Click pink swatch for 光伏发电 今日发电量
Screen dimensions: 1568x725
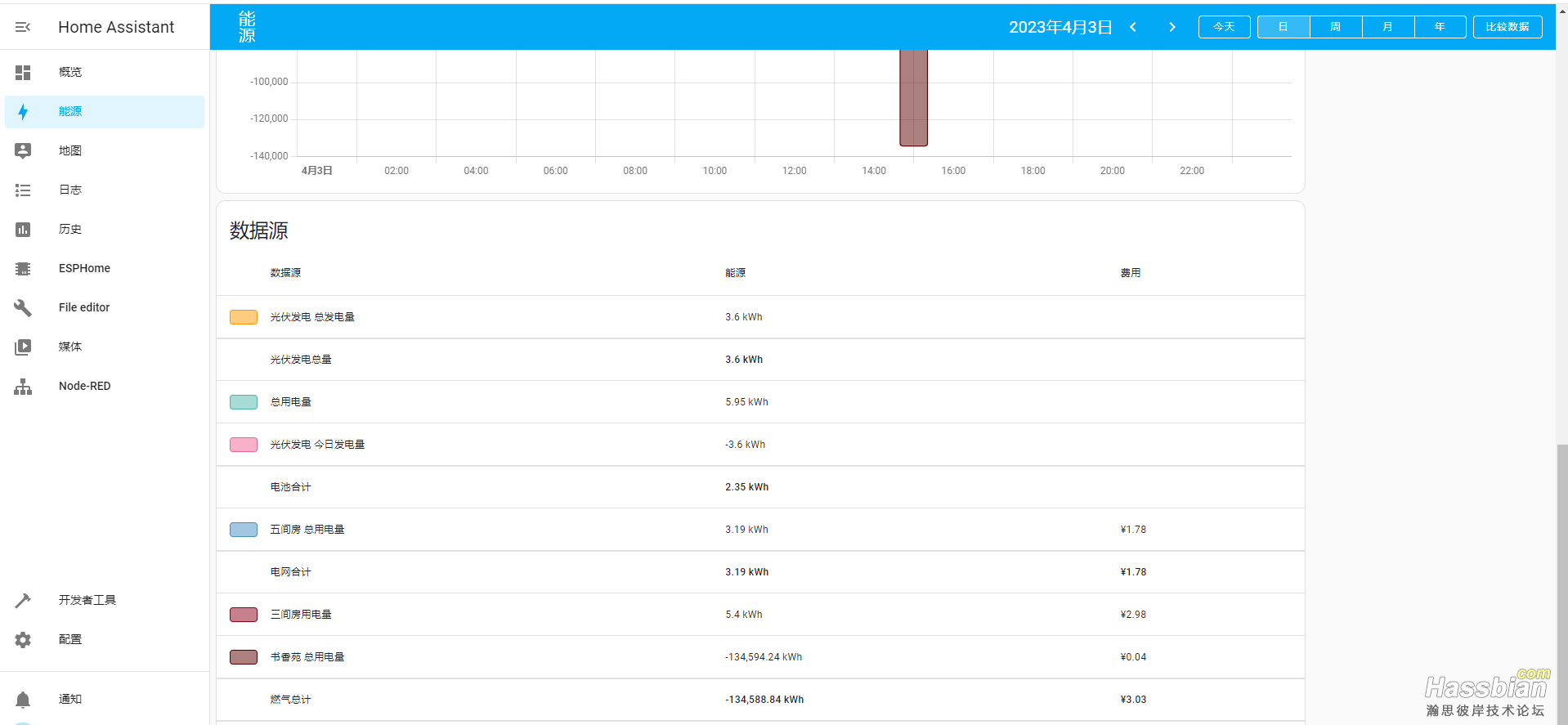click(244, 445)
